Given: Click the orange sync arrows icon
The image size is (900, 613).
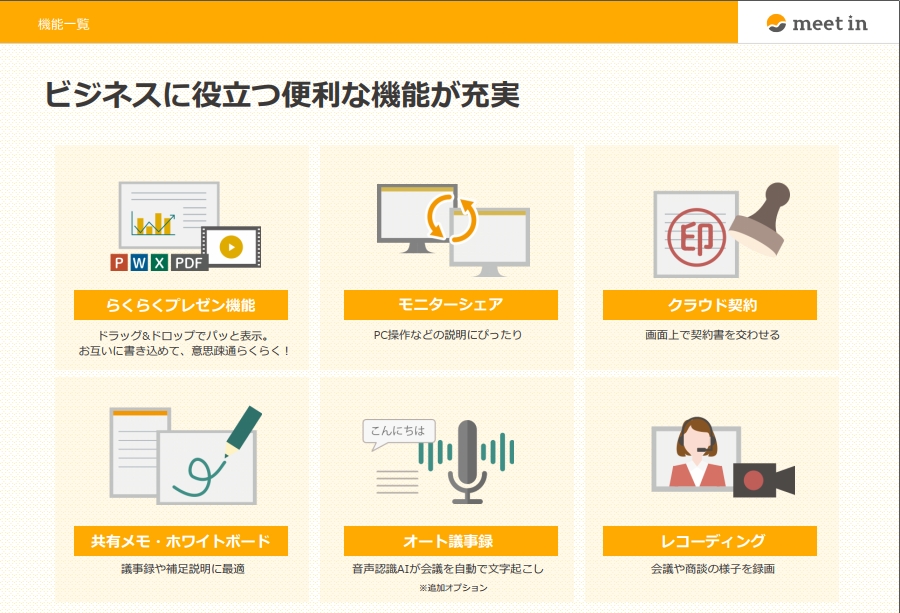Looking at the screenshot, I should [451, 218].
